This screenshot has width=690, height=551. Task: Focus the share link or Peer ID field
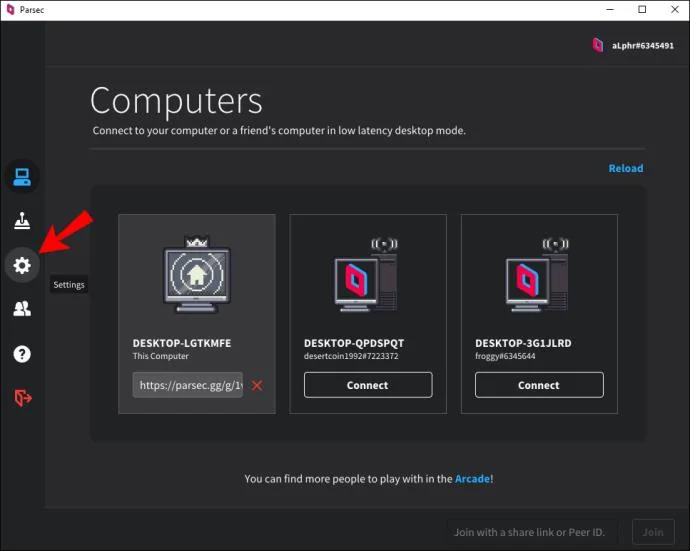[x=533, y=533]
